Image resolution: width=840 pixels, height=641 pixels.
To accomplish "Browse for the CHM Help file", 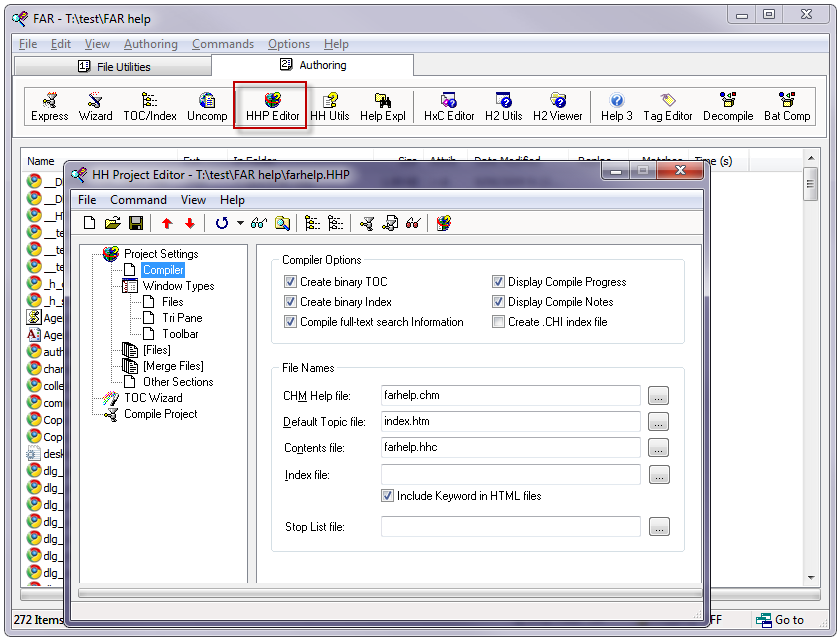I will pos(658,396).
